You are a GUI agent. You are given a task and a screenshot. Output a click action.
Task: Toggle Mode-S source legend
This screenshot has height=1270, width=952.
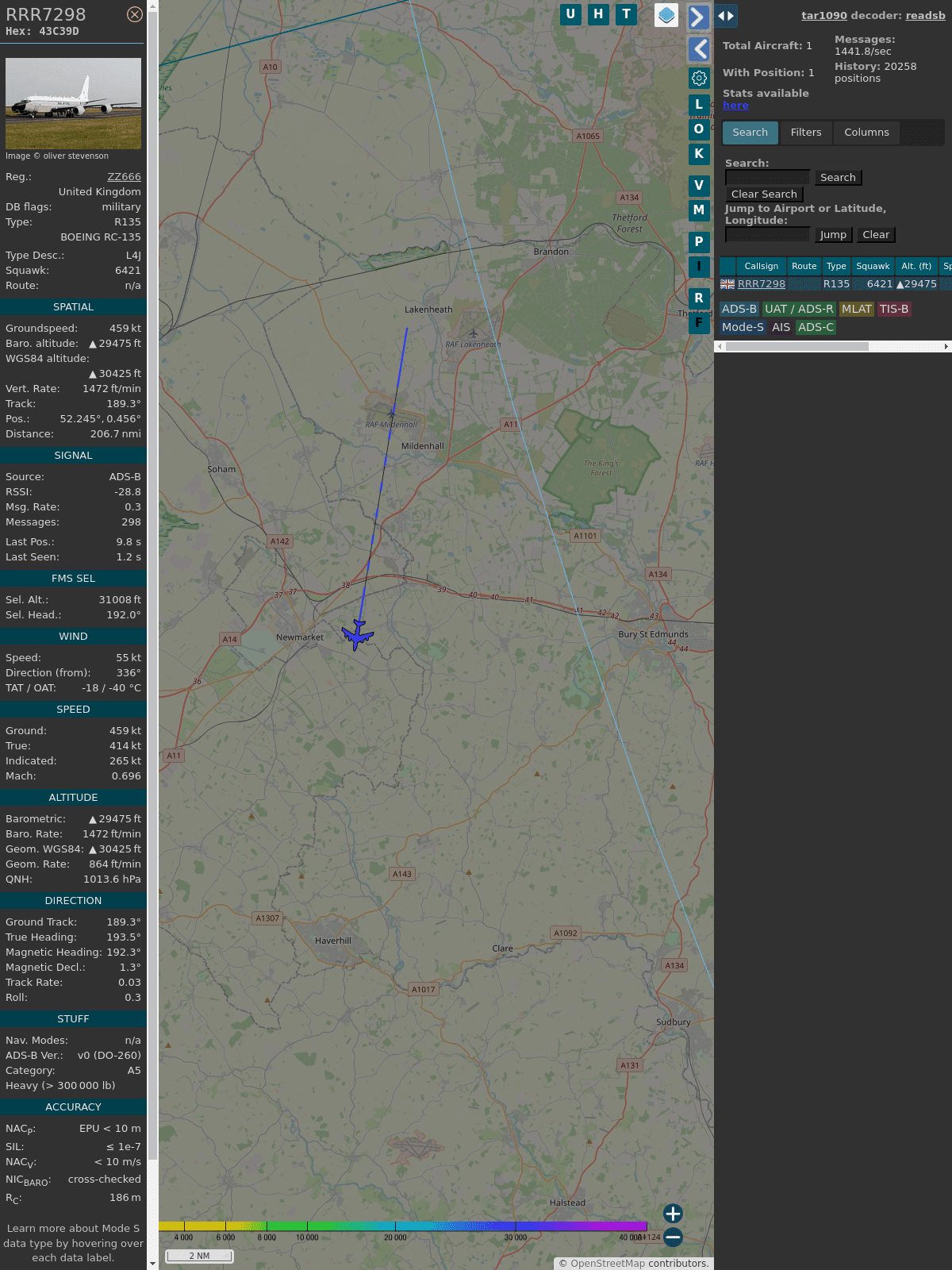(x=743, y=327)
